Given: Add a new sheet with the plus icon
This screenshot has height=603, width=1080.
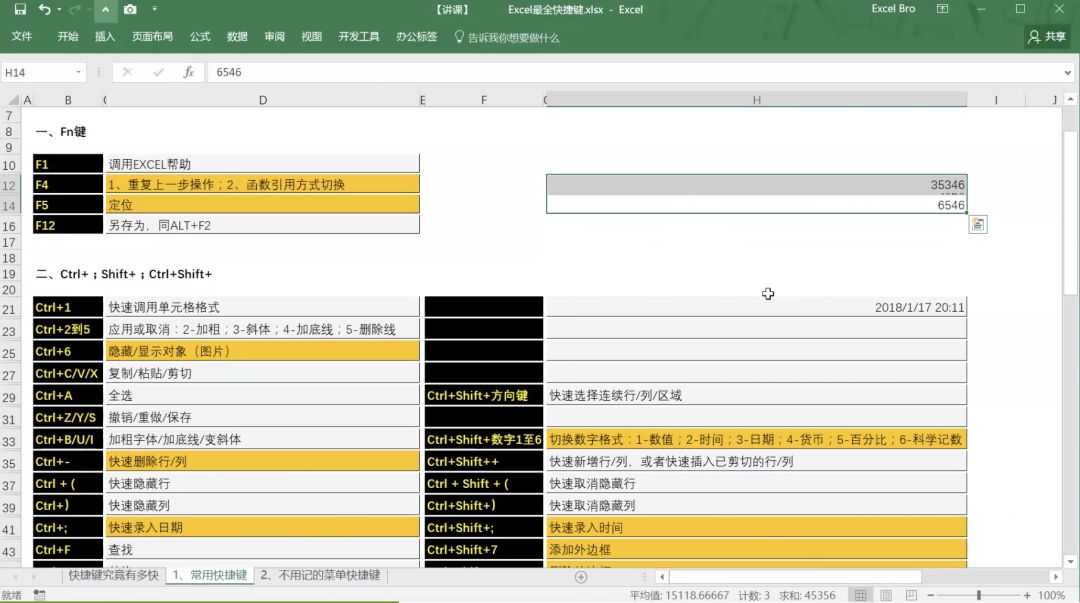Looking at the screenshot, I should [x=581, y=577].
